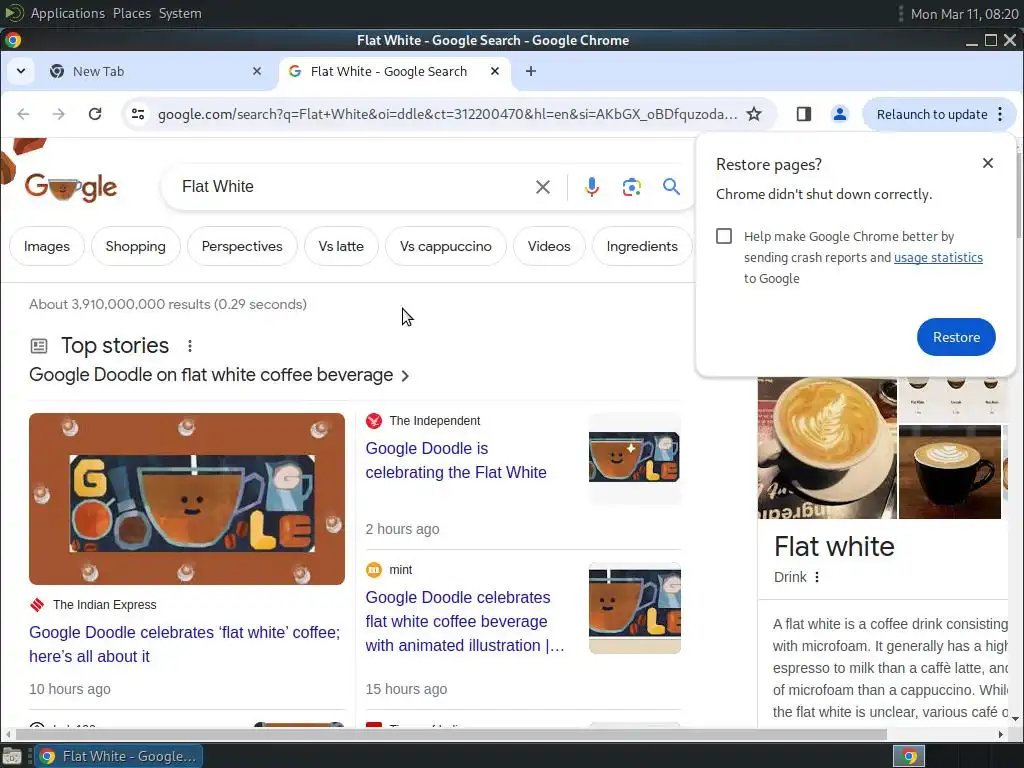The width and height of the screenshot is (1024, 768).
Task: Open Indian Express flat white coffee article
Action: (184, 645)
